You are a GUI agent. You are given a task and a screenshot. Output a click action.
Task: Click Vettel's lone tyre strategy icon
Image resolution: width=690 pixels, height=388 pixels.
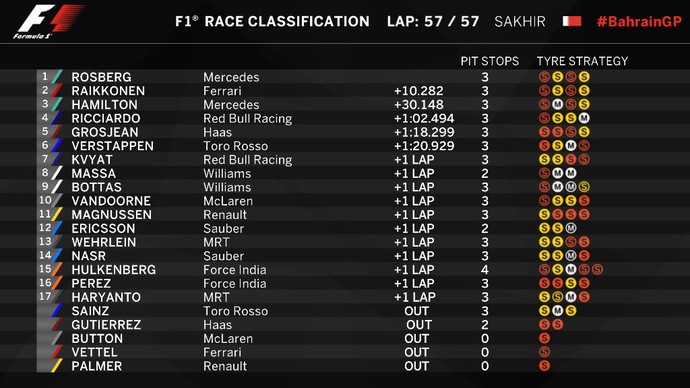[544, 352]
